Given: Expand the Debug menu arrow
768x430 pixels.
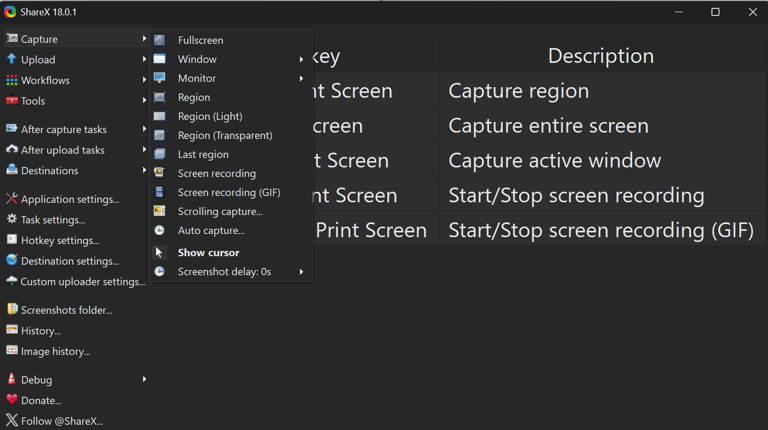Looking at the screenshot, I should click(144, 379).
